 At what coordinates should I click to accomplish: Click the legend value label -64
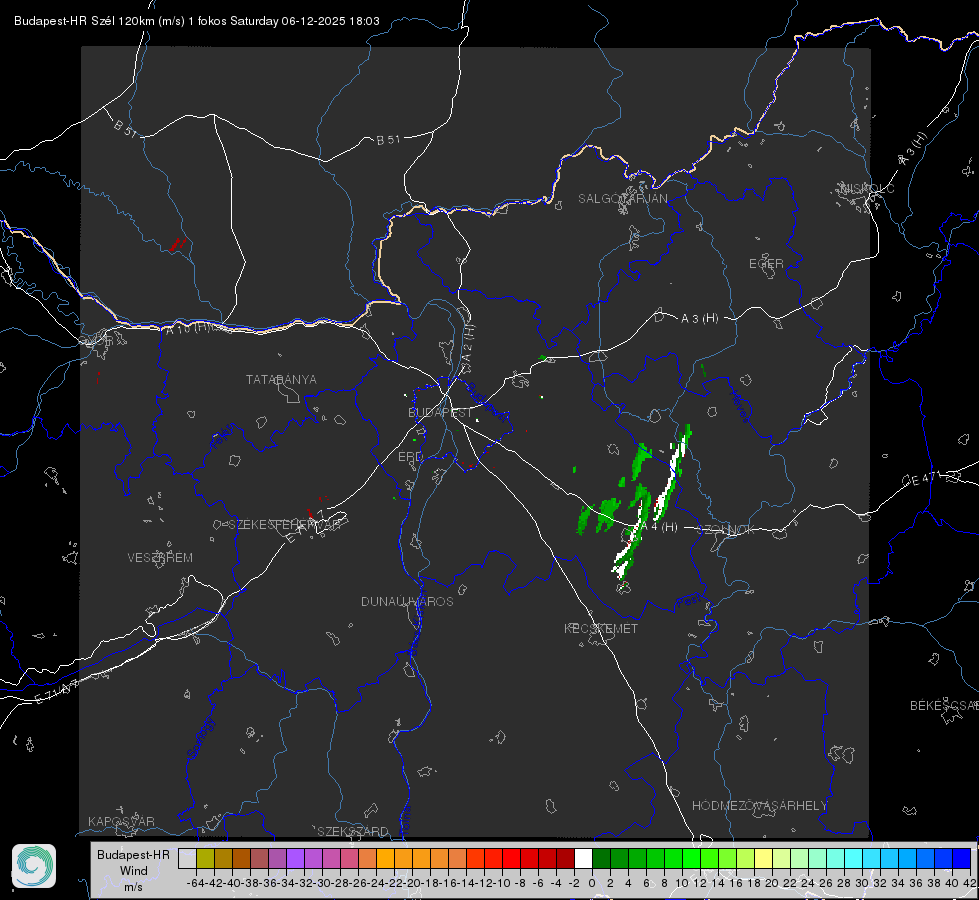click(196, 883)
